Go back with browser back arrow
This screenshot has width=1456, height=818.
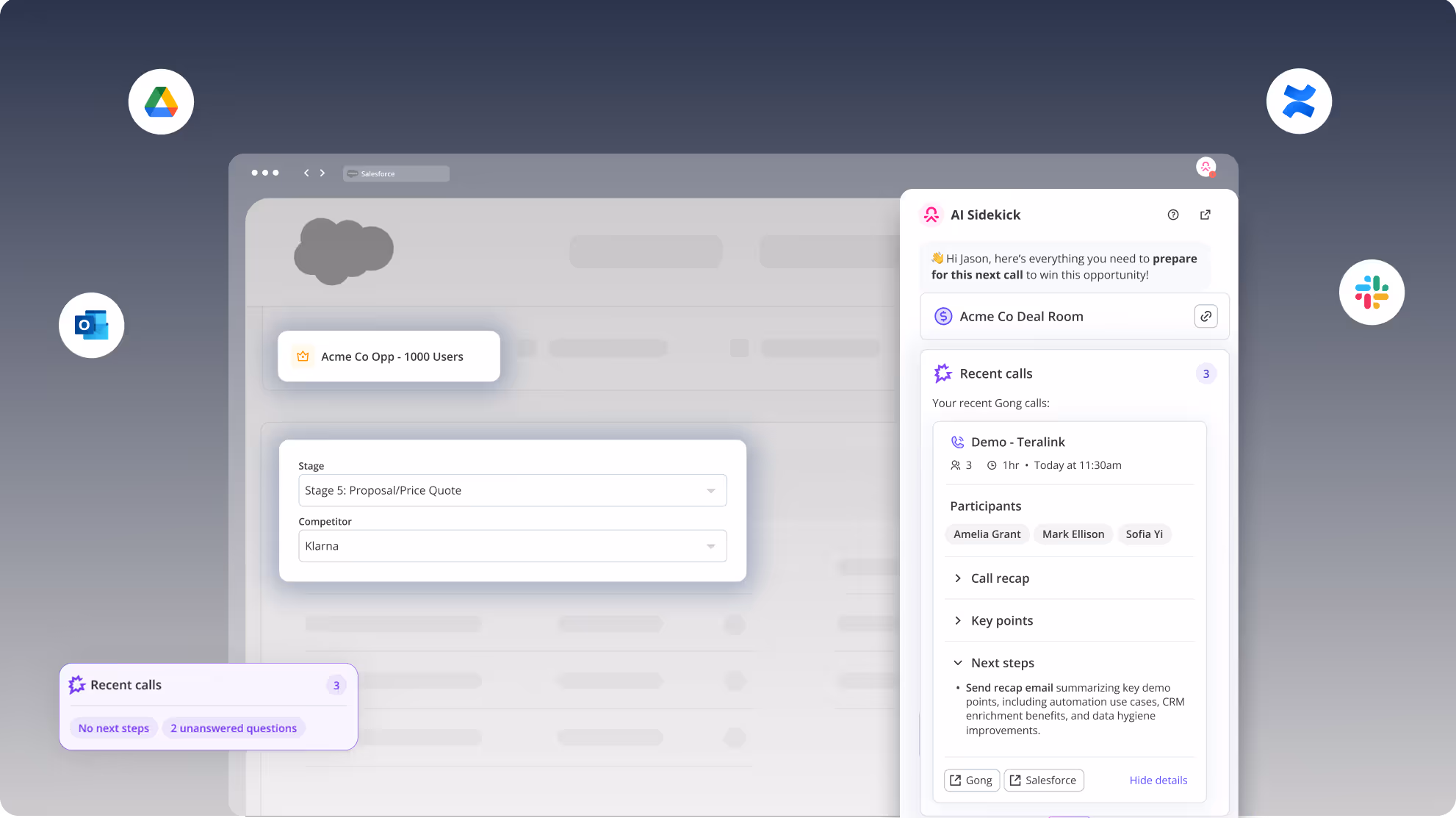(x=306, y=173)
